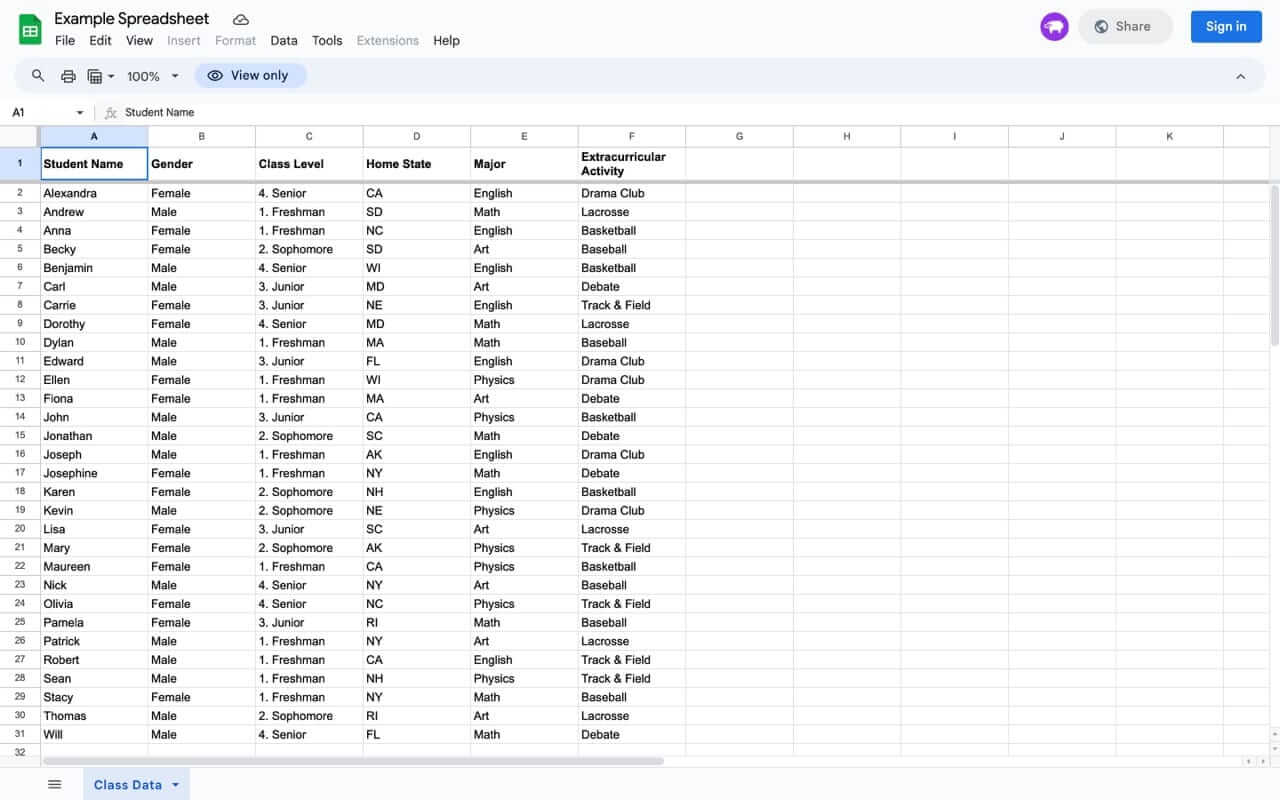
Task: Print the spreadsheet using the printer icon
Action: click(x=68, y=76)
